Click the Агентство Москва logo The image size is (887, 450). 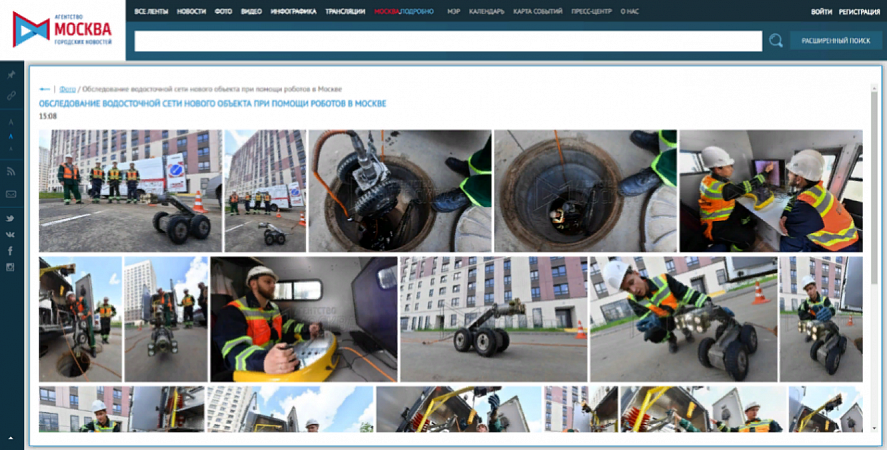click(x=62, y=29)
